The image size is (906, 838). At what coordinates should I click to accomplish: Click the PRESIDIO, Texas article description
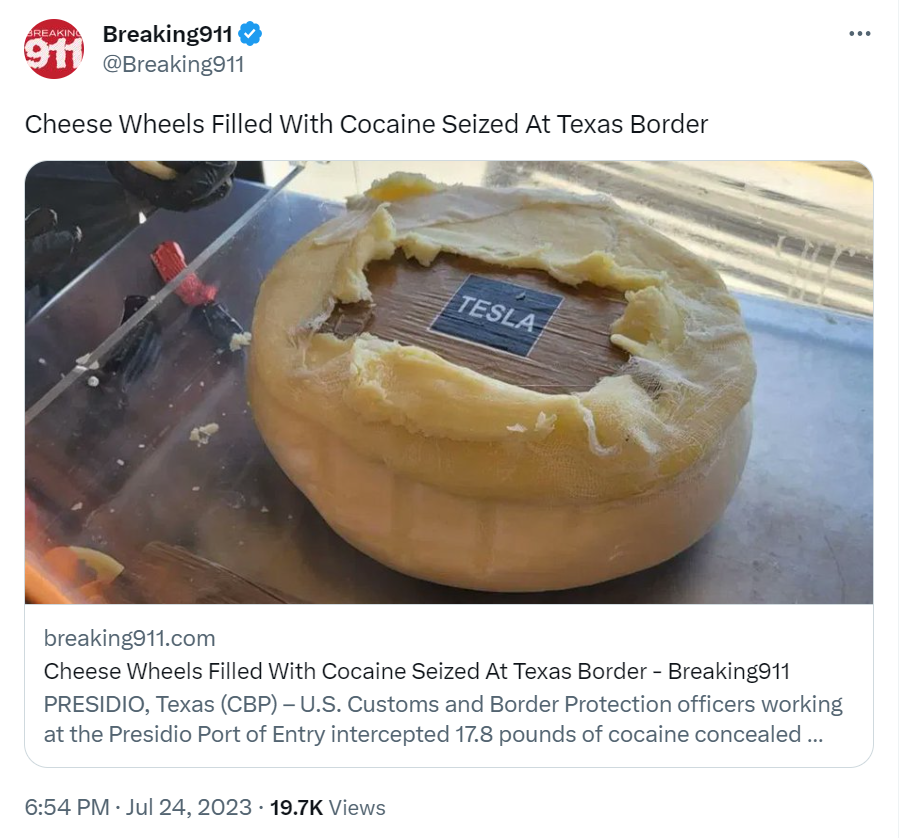[443, 720]
